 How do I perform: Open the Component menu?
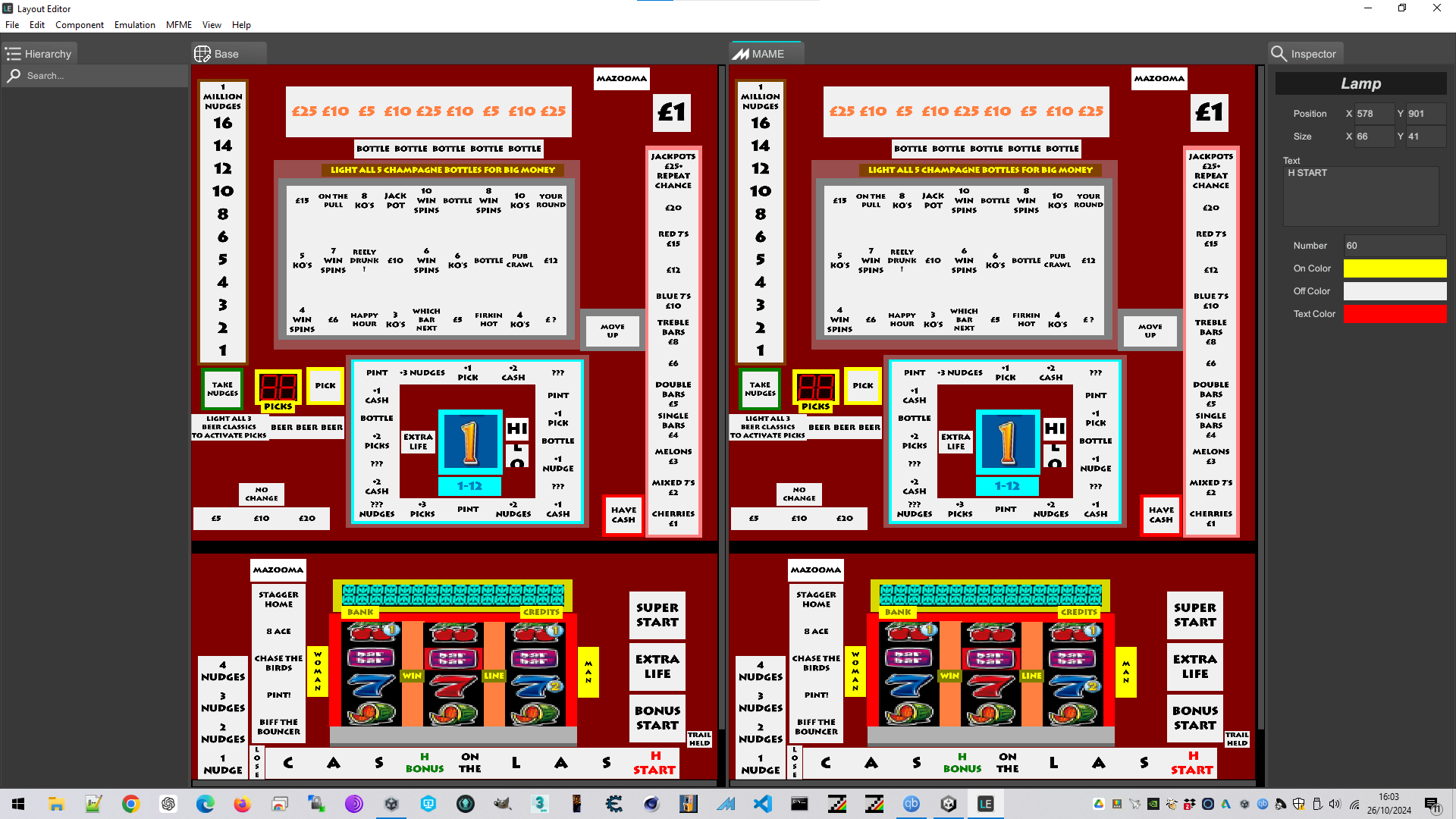point(80,25)
